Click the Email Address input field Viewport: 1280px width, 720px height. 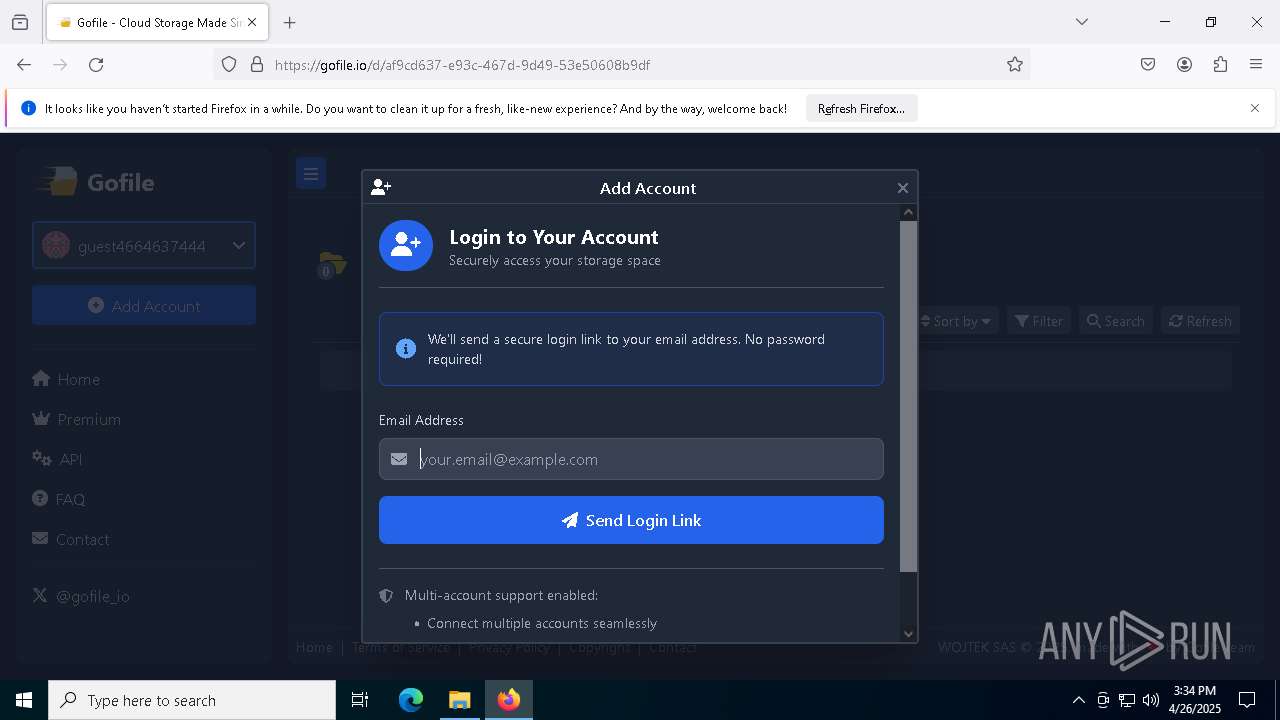[x=631, y=459]
